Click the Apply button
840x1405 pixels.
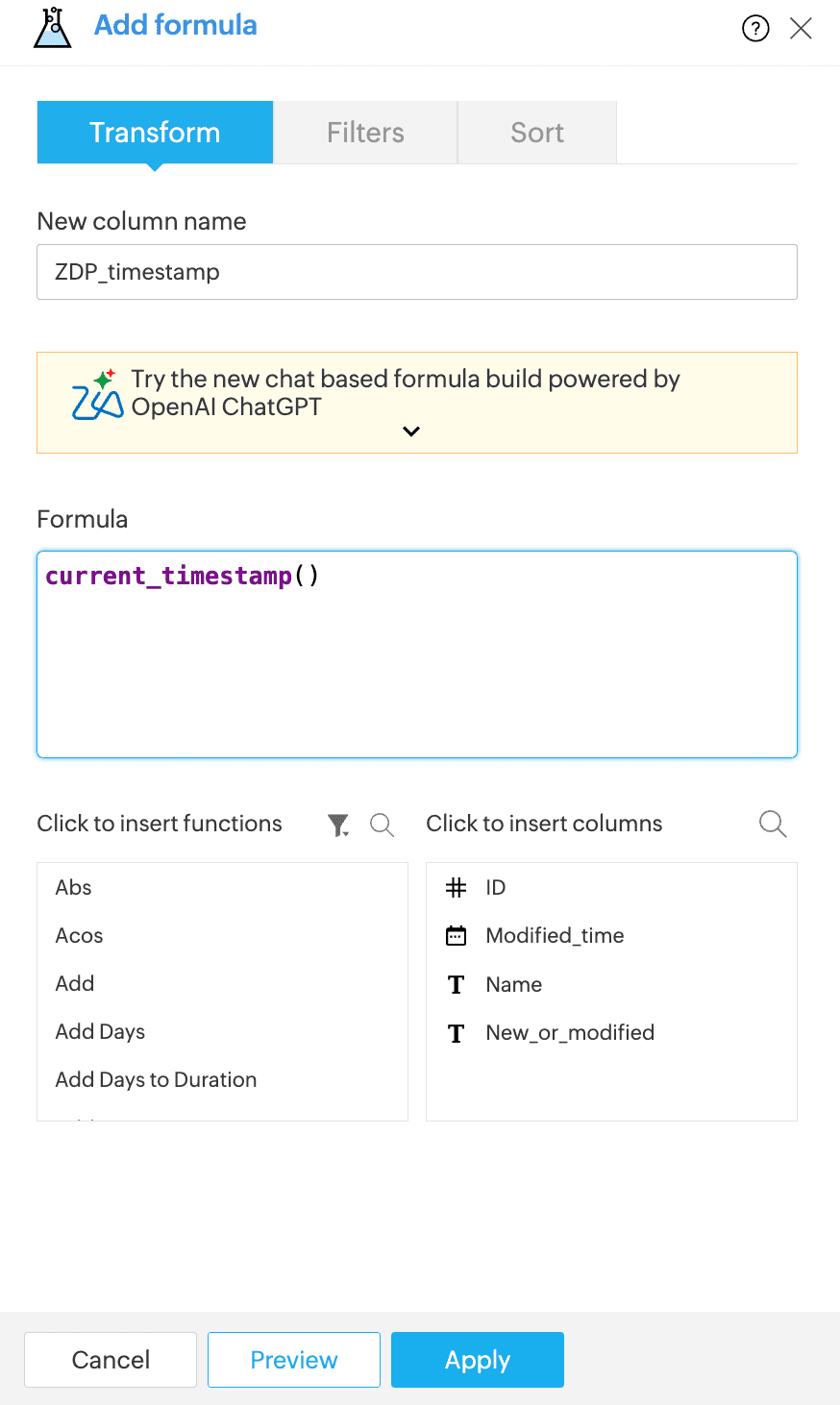tap(478, 1360)
